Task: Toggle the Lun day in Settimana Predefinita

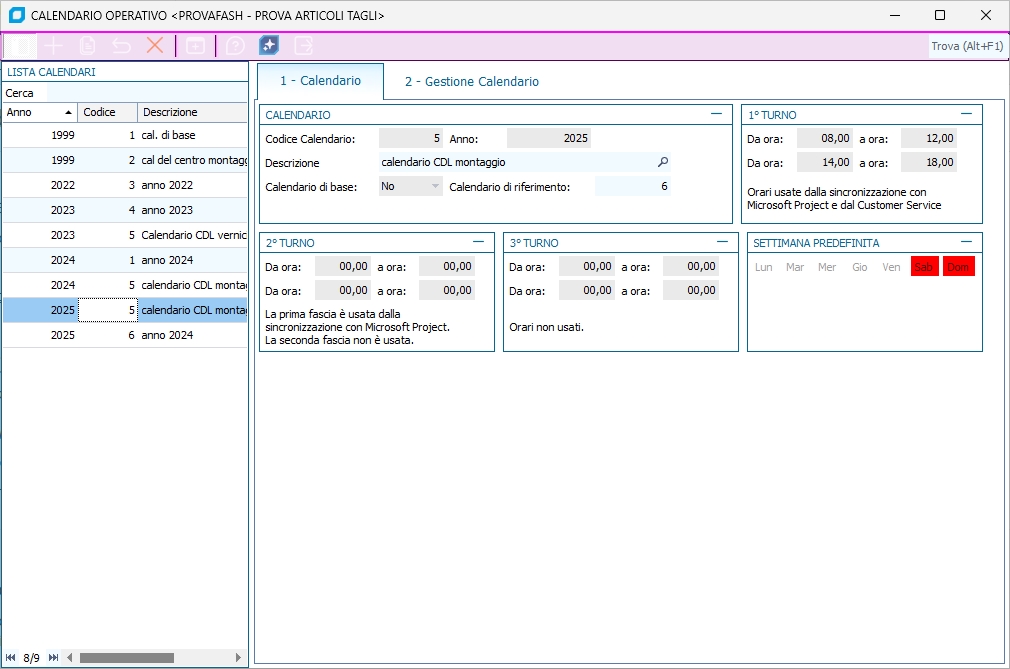Action: 764,267
